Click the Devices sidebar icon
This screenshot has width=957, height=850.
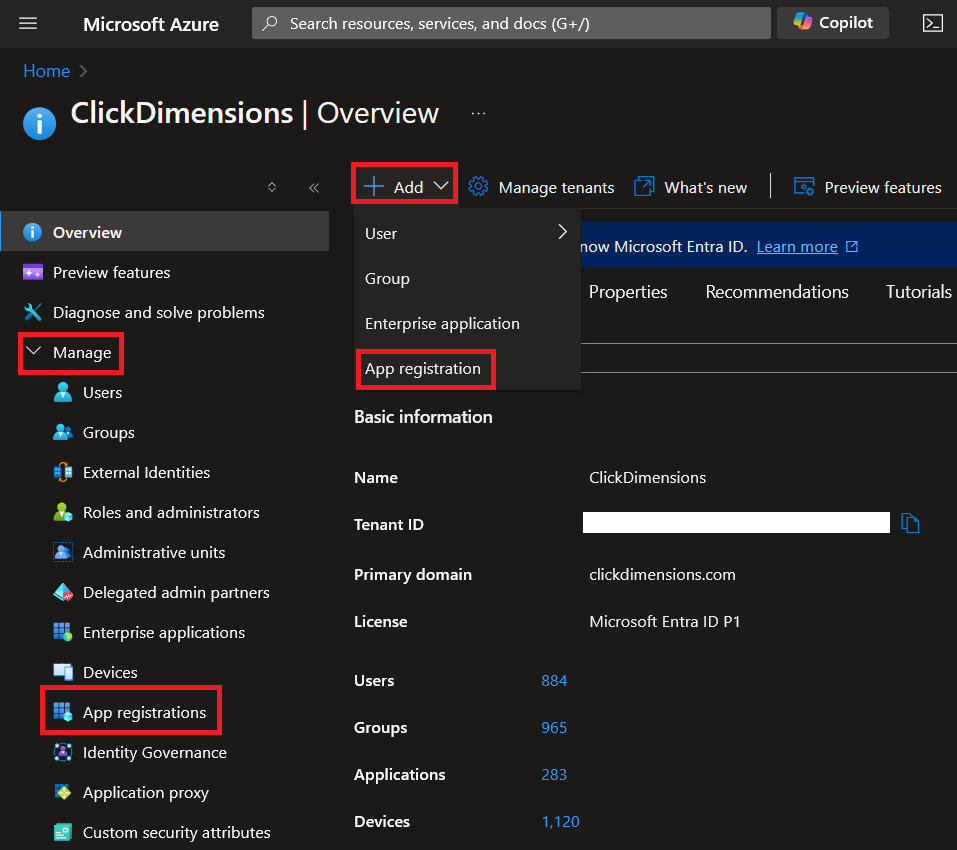pyautogui.click(x=63, y=672)
